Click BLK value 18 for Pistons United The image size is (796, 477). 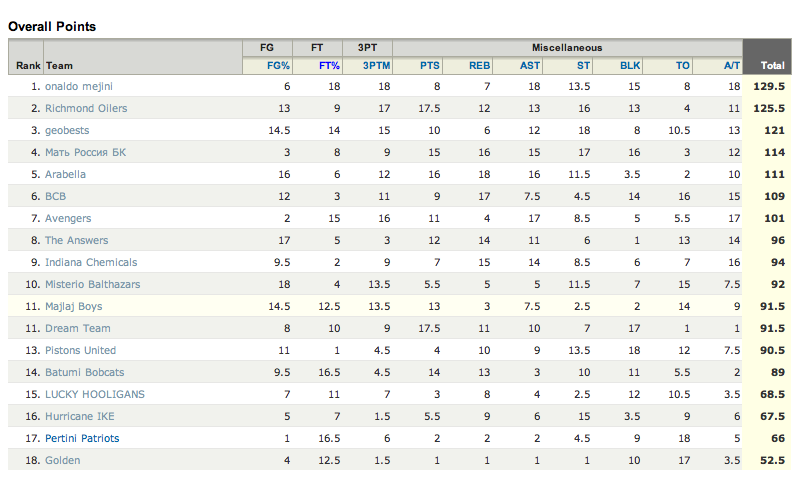coord(634,350)
